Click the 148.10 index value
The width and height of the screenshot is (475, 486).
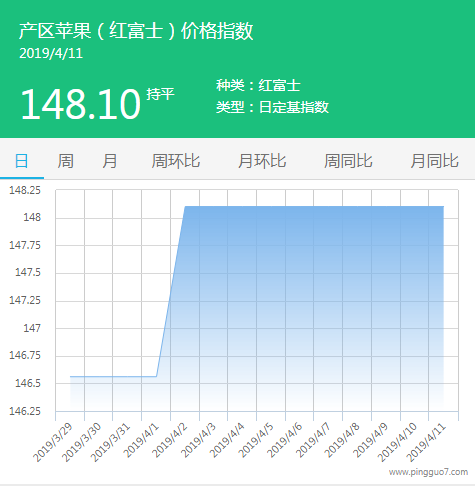[x=80, y=104]
